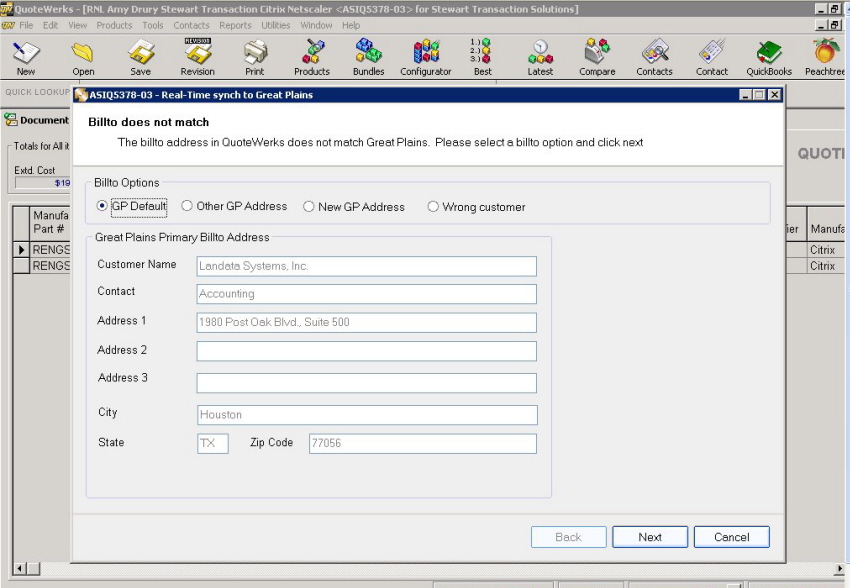Open a document with the Open icon

coord(83,57)
